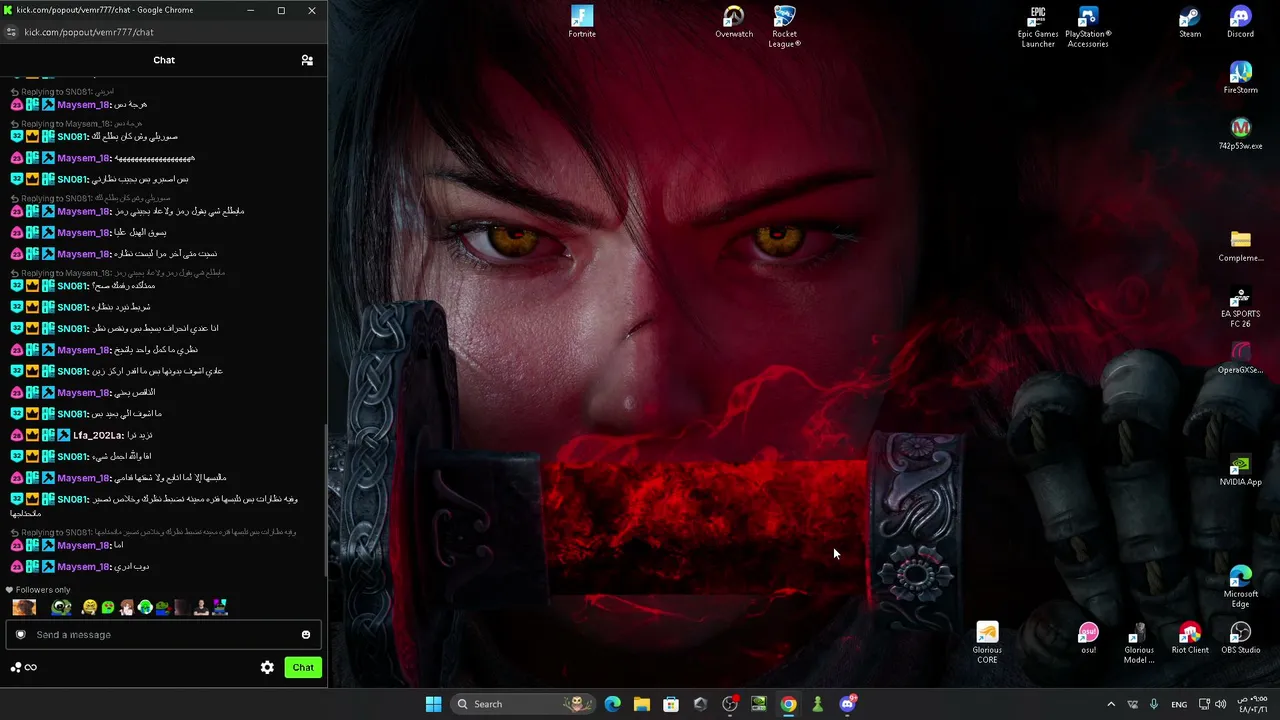Click the Send a message input field

click(x=164, y=634)
